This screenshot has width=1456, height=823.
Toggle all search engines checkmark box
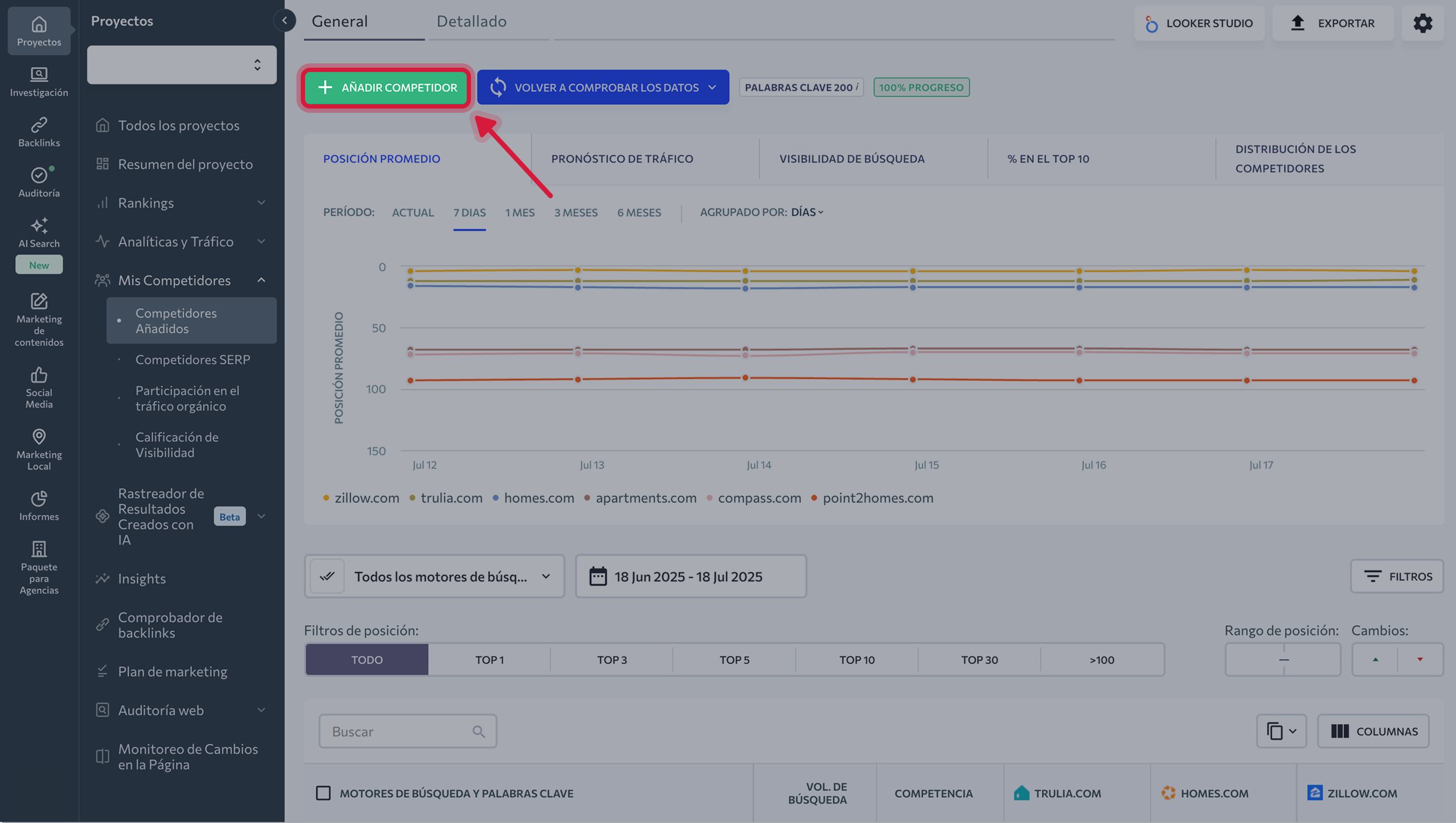tap(327, 576)
